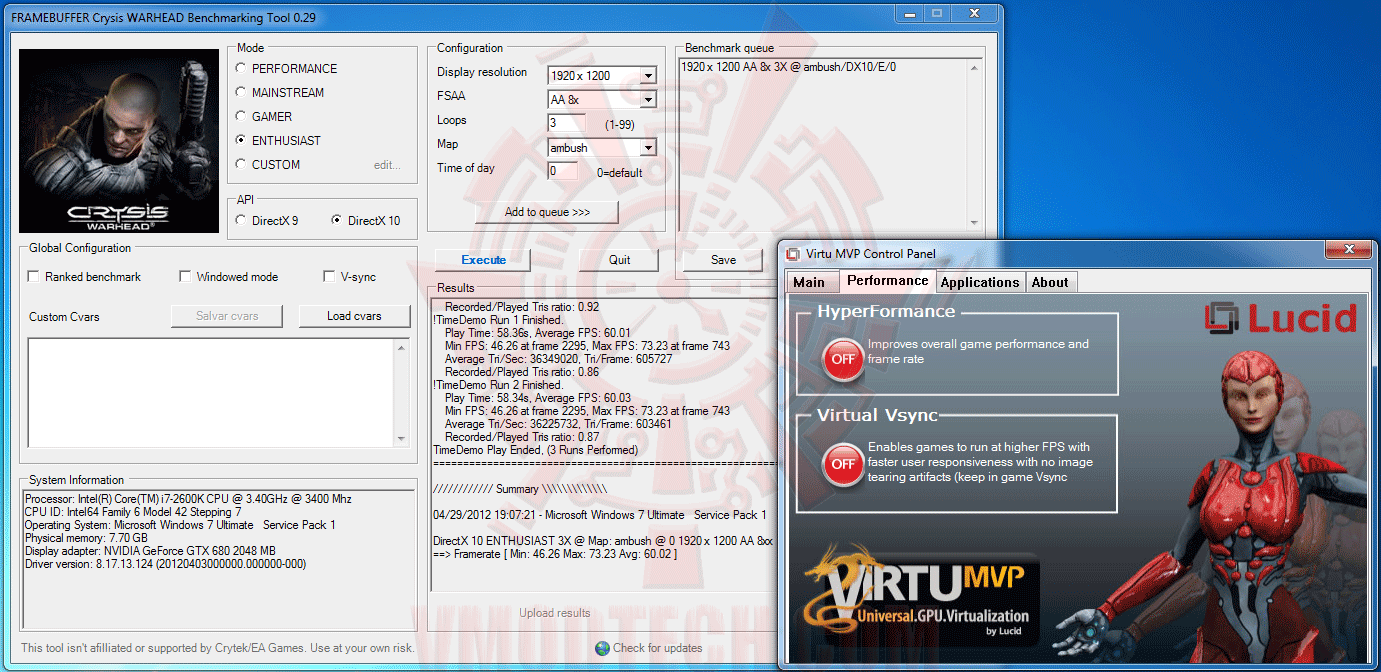Click the Salvar cvars button
The image size is (1381, 672).
(x=229, y=316)
